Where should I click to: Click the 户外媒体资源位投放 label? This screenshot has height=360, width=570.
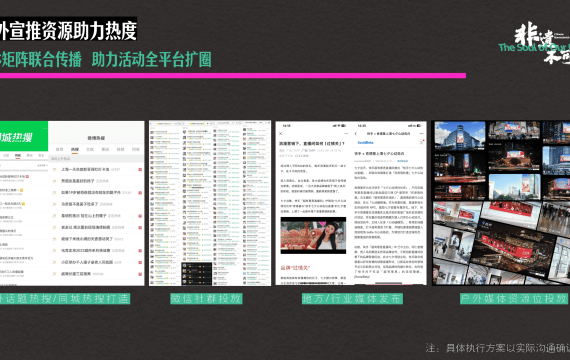515,299
